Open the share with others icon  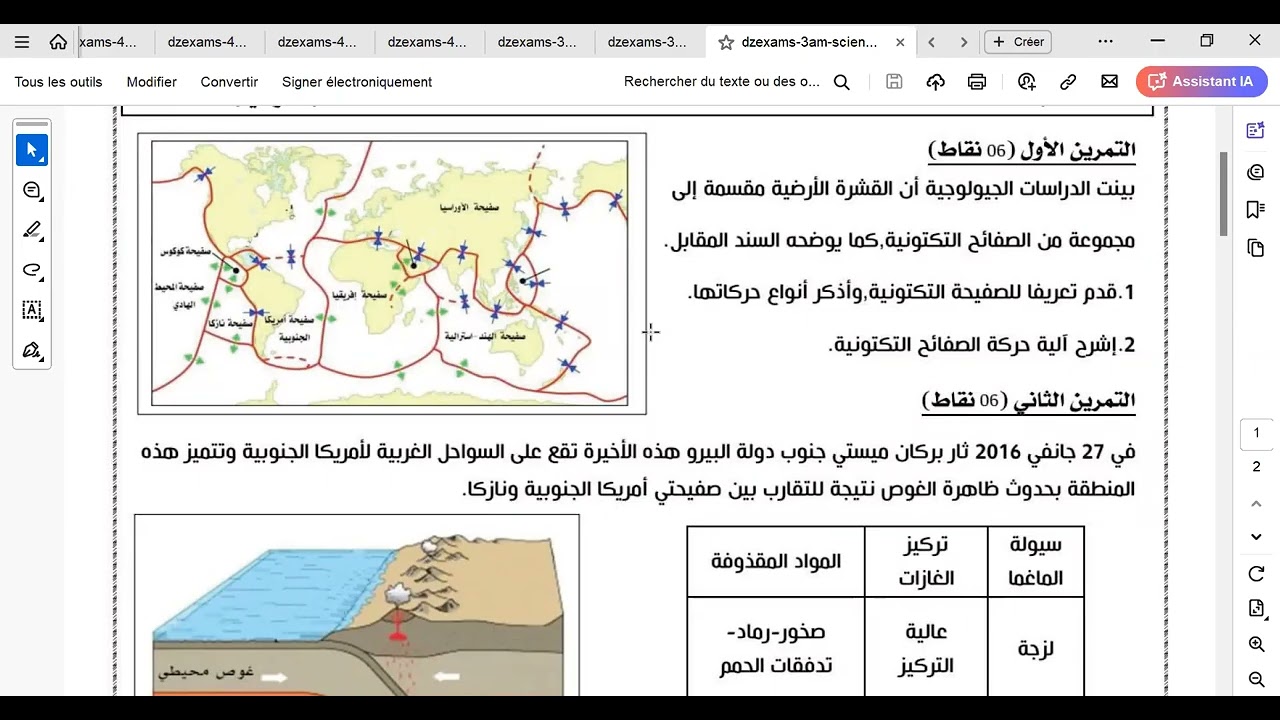pos(1026,82)
